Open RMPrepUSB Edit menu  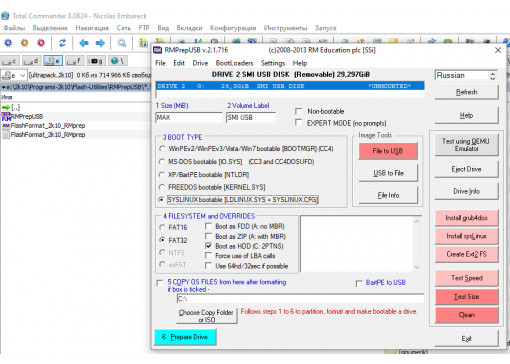[x=179, y=63]
